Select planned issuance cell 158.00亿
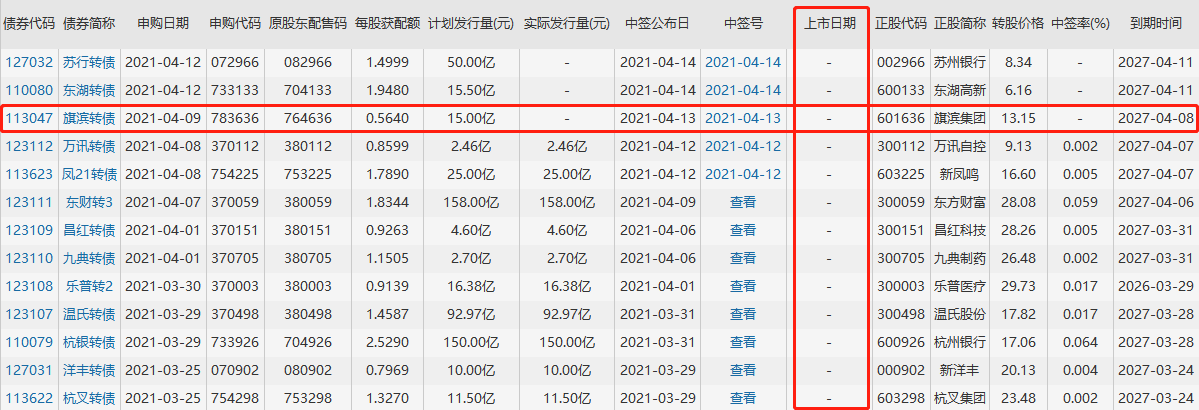The height and width of the screenshot is (410, 1199). pyautogui.click(x=470, y=202)
